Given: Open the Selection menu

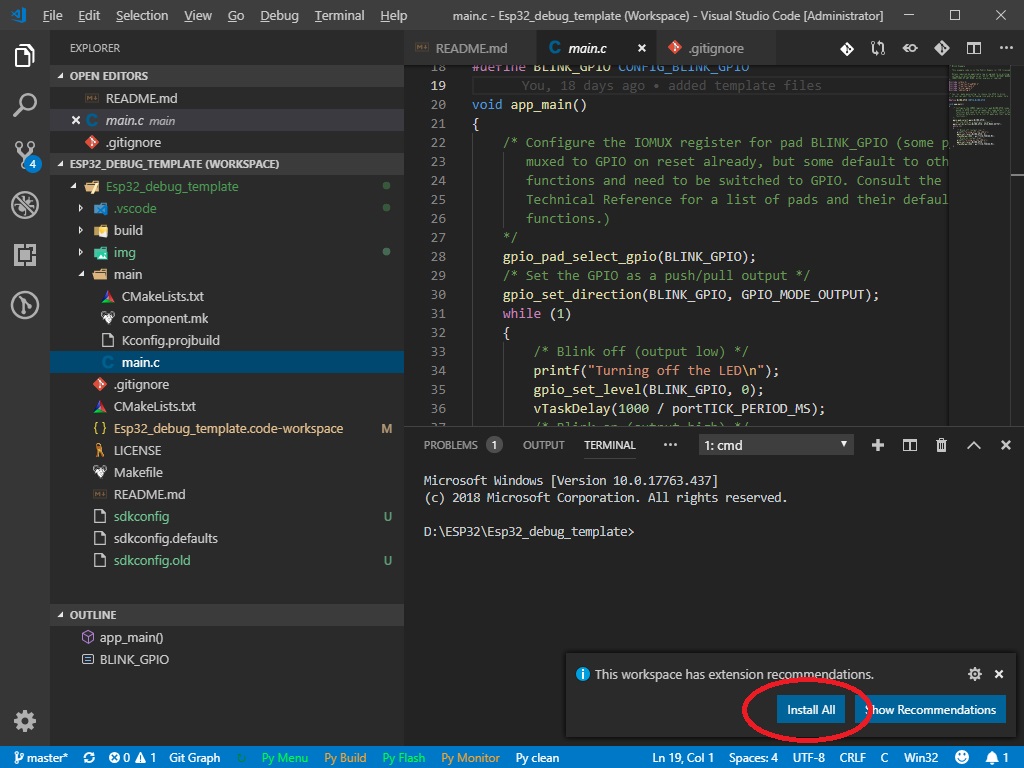Looking at the screenshot, I should [142, 16].
